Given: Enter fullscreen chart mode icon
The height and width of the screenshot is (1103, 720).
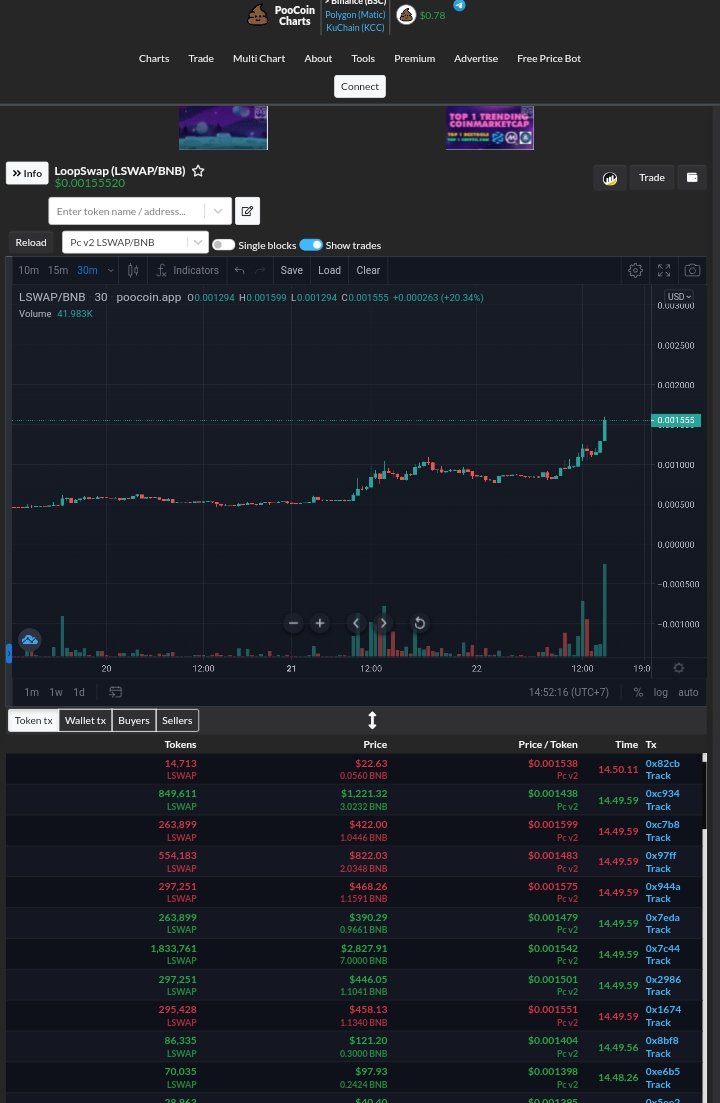Looking at the screenshot, I should coord(664,270).
